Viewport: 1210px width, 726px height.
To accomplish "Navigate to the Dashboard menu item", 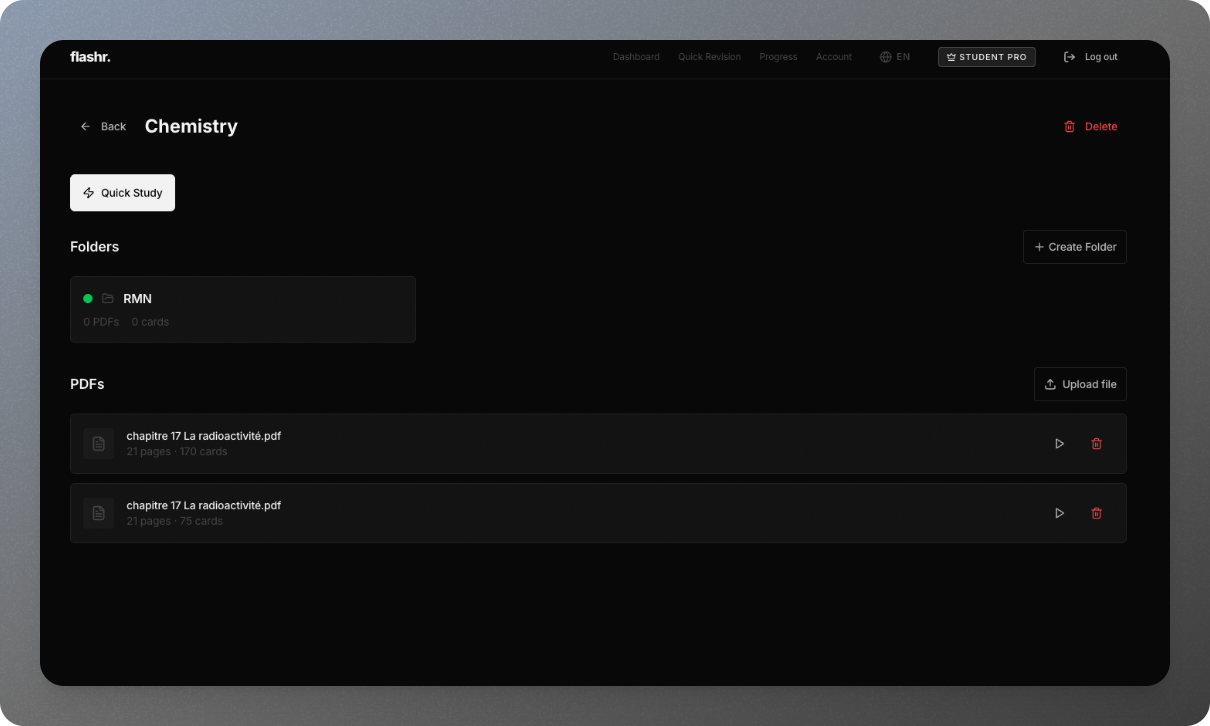I will tap(636, 57).
